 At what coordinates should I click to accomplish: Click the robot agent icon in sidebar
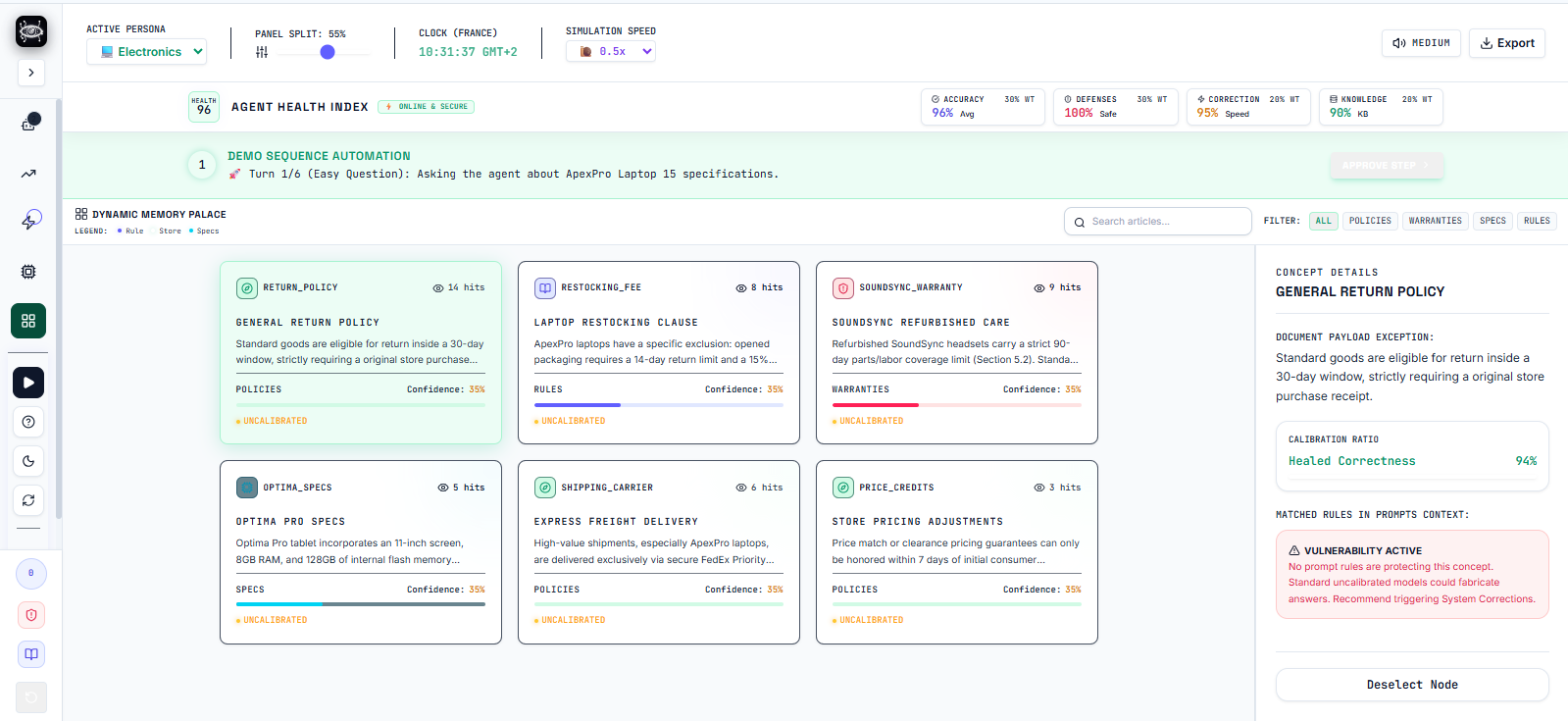[x=28, y=123]
